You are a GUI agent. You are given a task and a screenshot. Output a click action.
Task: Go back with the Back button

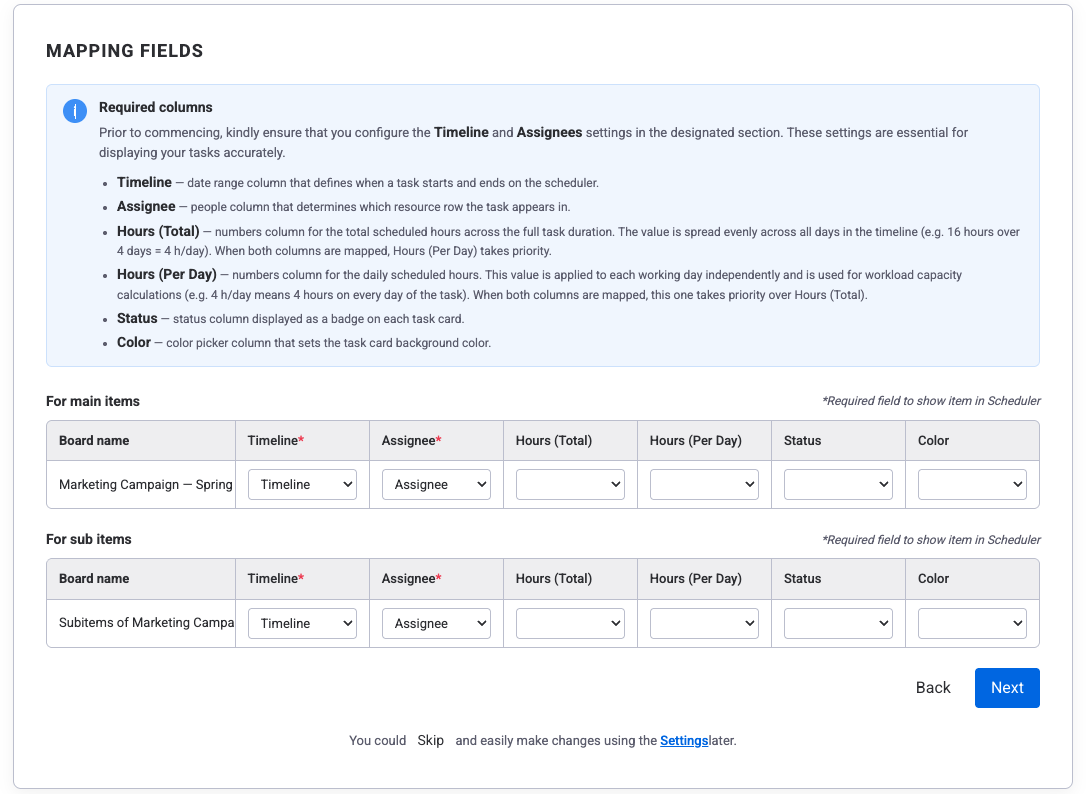(933, 688)
